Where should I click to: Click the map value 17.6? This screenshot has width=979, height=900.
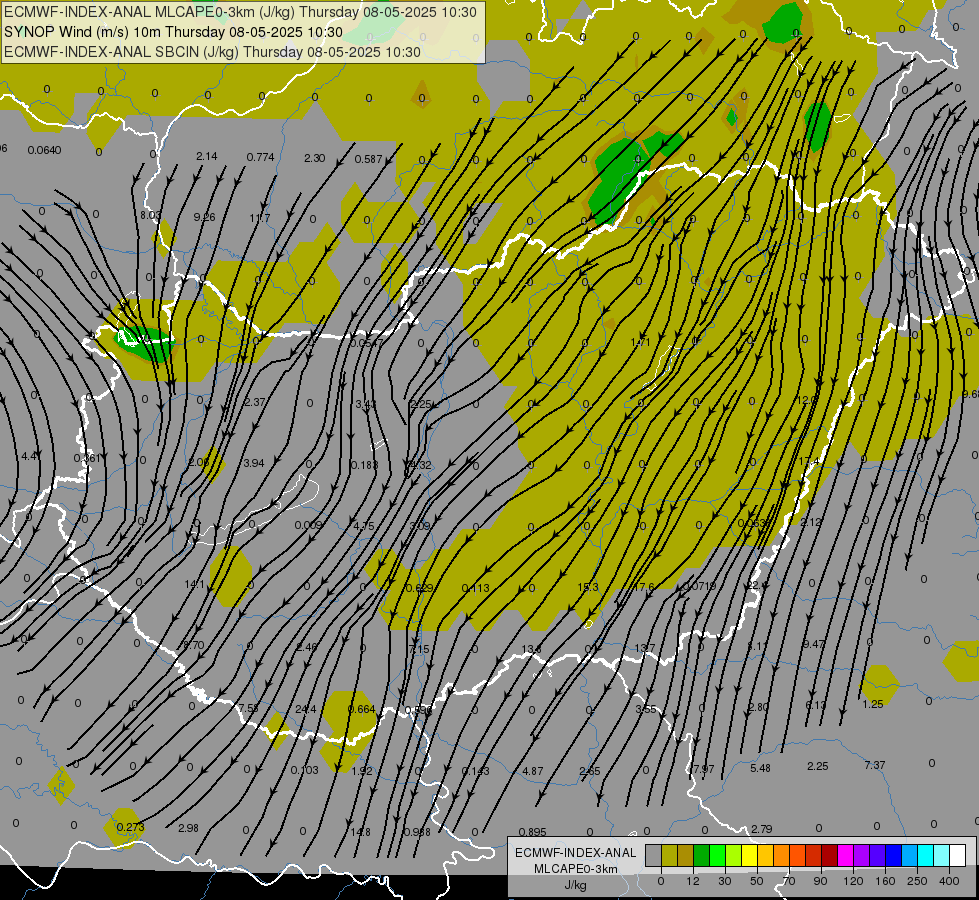[644, 586]
